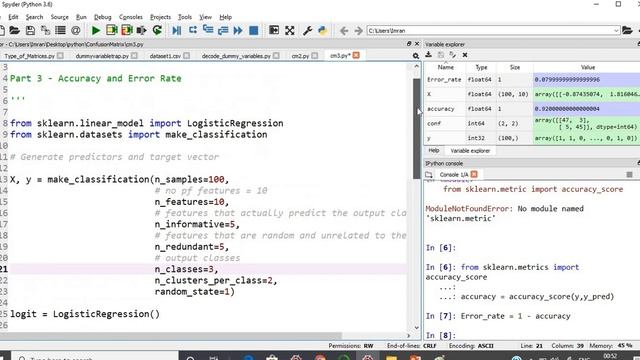Open the Help menu
Viewport: 640px width, 360px height.
[226, 17]
